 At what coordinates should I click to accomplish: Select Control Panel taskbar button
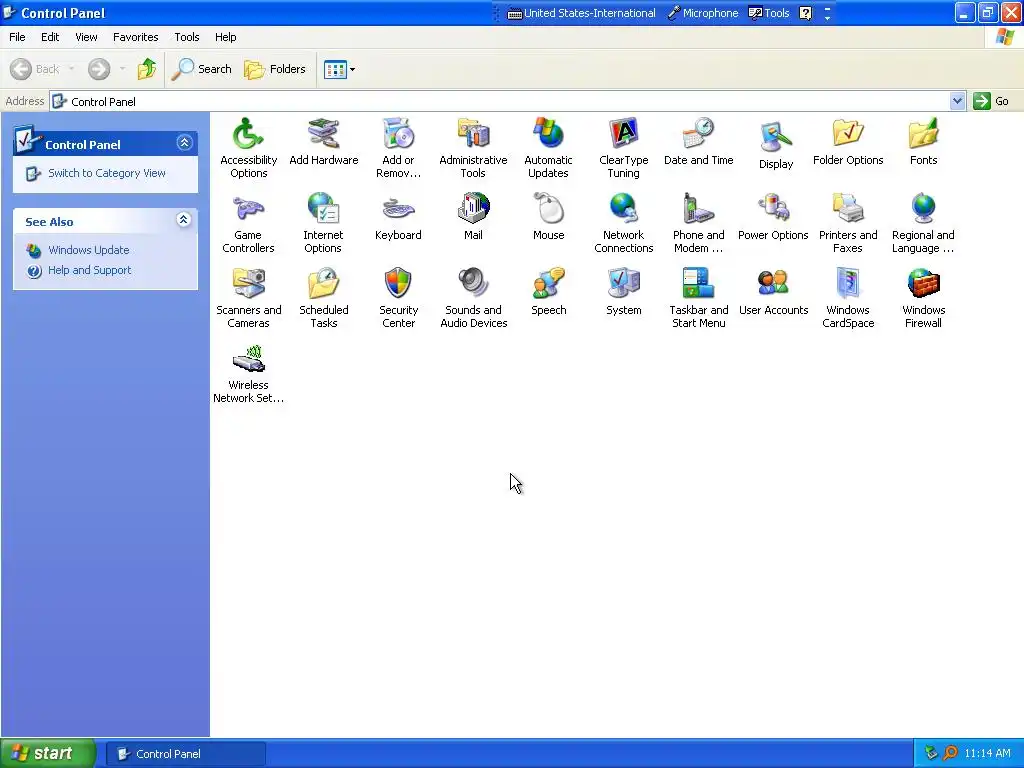pos(185,754)
